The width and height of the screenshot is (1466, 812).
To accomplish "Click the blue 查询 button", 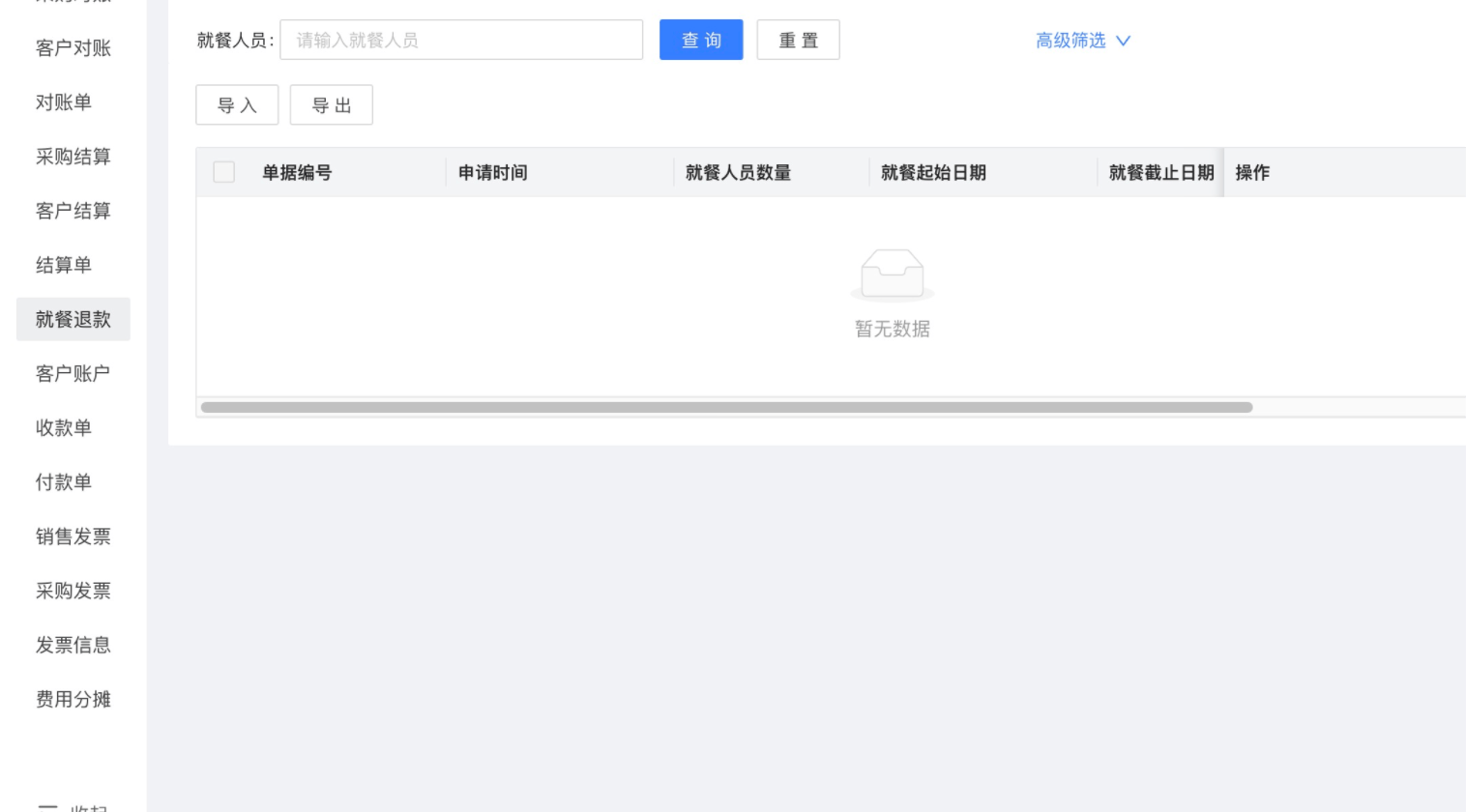I will 701,40.
